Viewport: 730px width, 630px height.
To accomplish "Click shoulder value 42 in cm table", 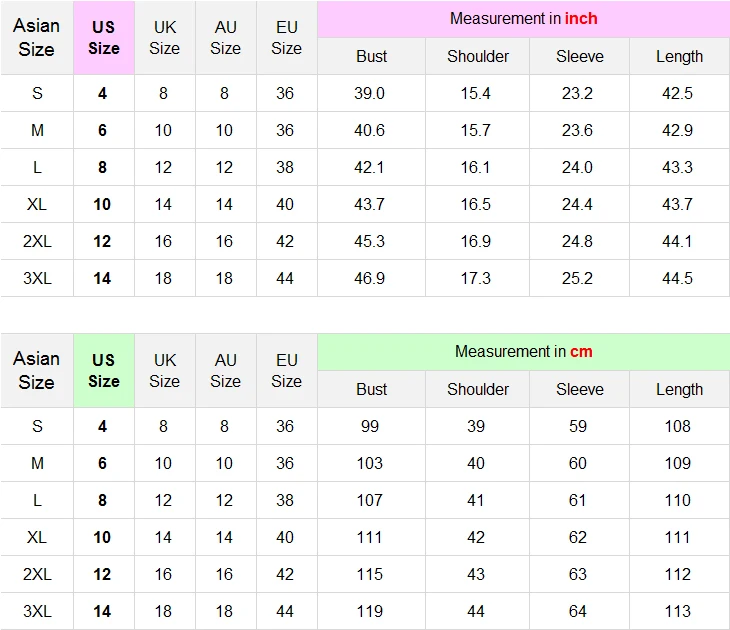I will 476,537.
